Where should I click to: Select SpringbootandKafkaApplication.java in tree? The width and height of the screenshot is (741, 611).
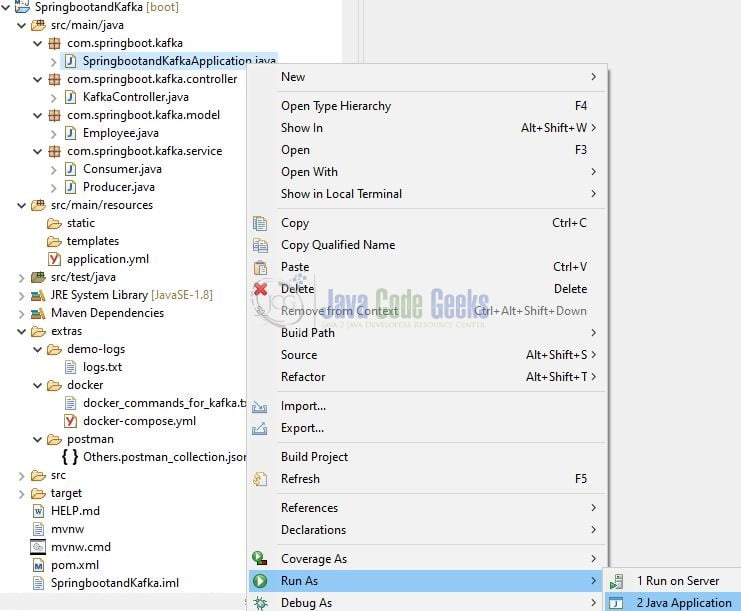179,61
